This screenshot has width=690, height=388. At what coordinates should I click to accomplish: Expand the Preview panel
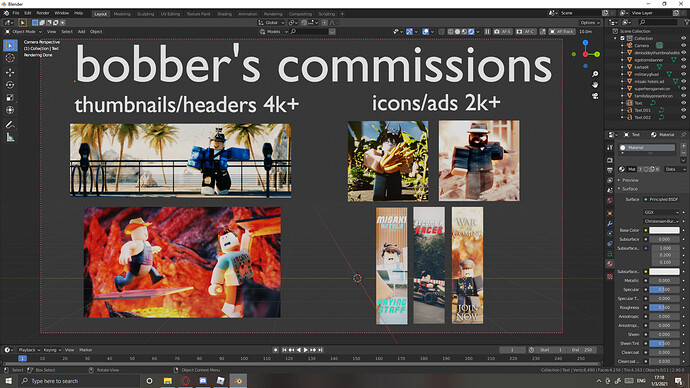[630, 180]
